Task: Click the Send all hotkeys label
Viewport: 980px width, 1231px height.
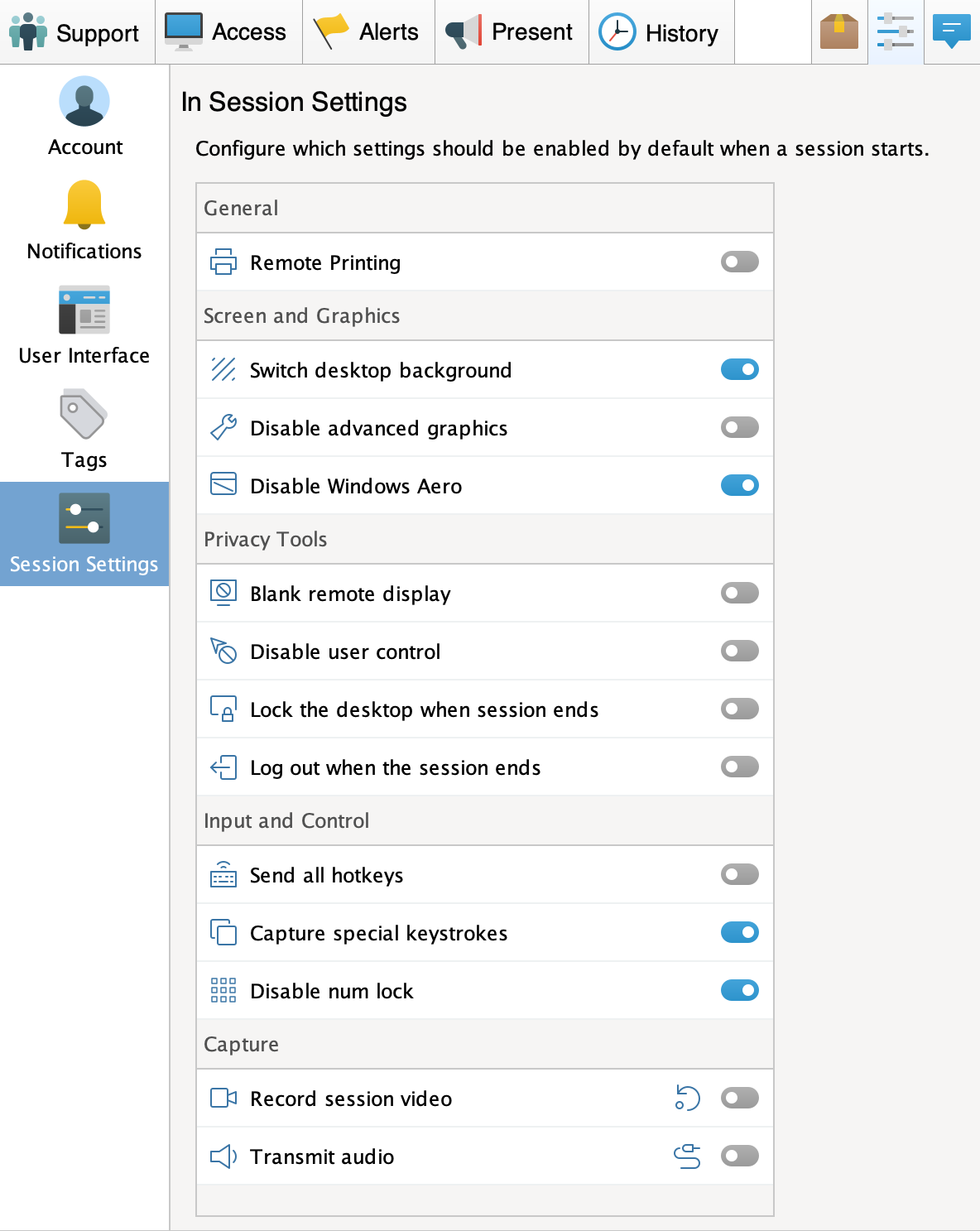Action: 326,875
